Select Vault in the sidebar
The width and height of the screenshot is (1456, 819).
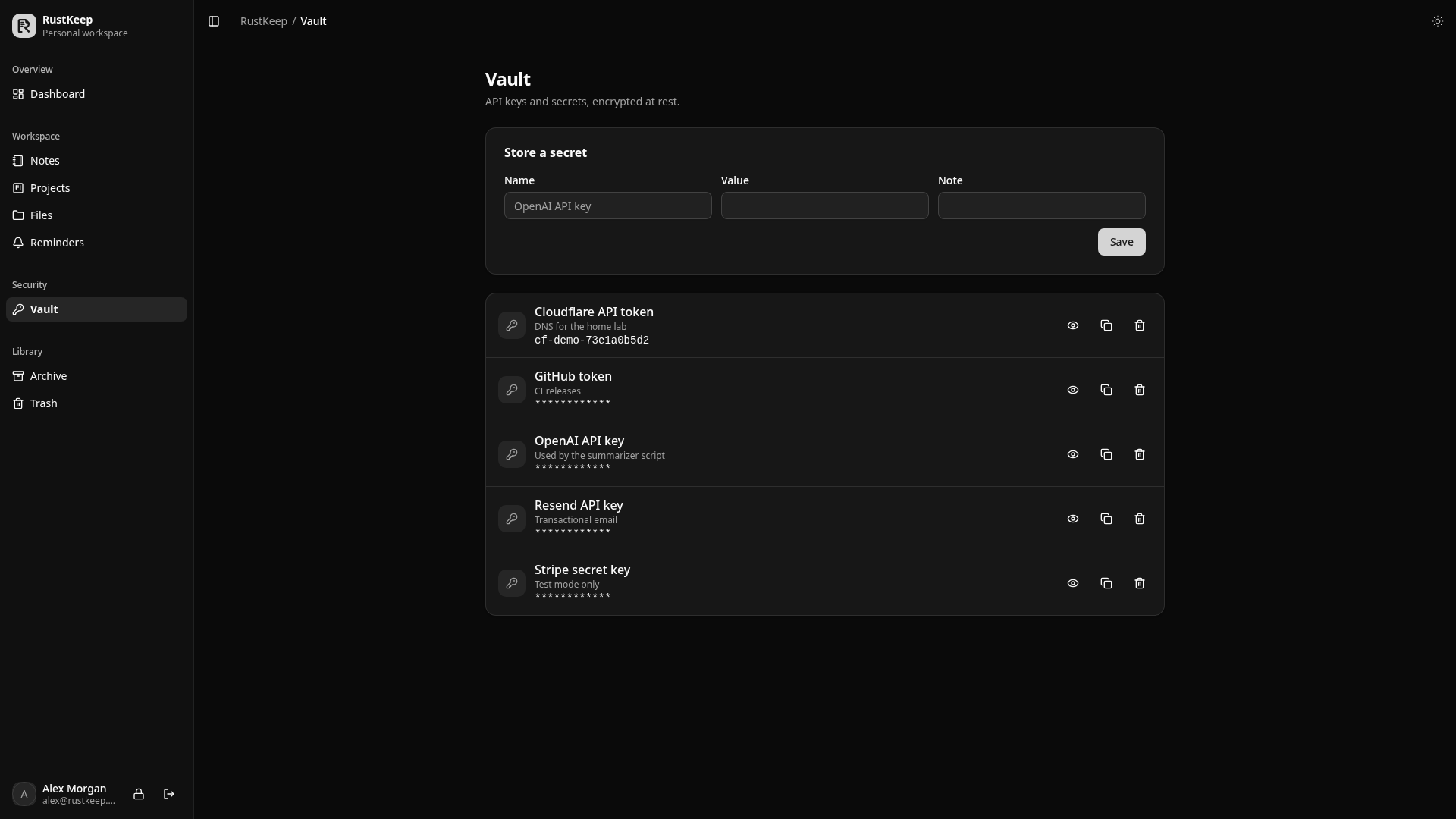tap(96, 309)
